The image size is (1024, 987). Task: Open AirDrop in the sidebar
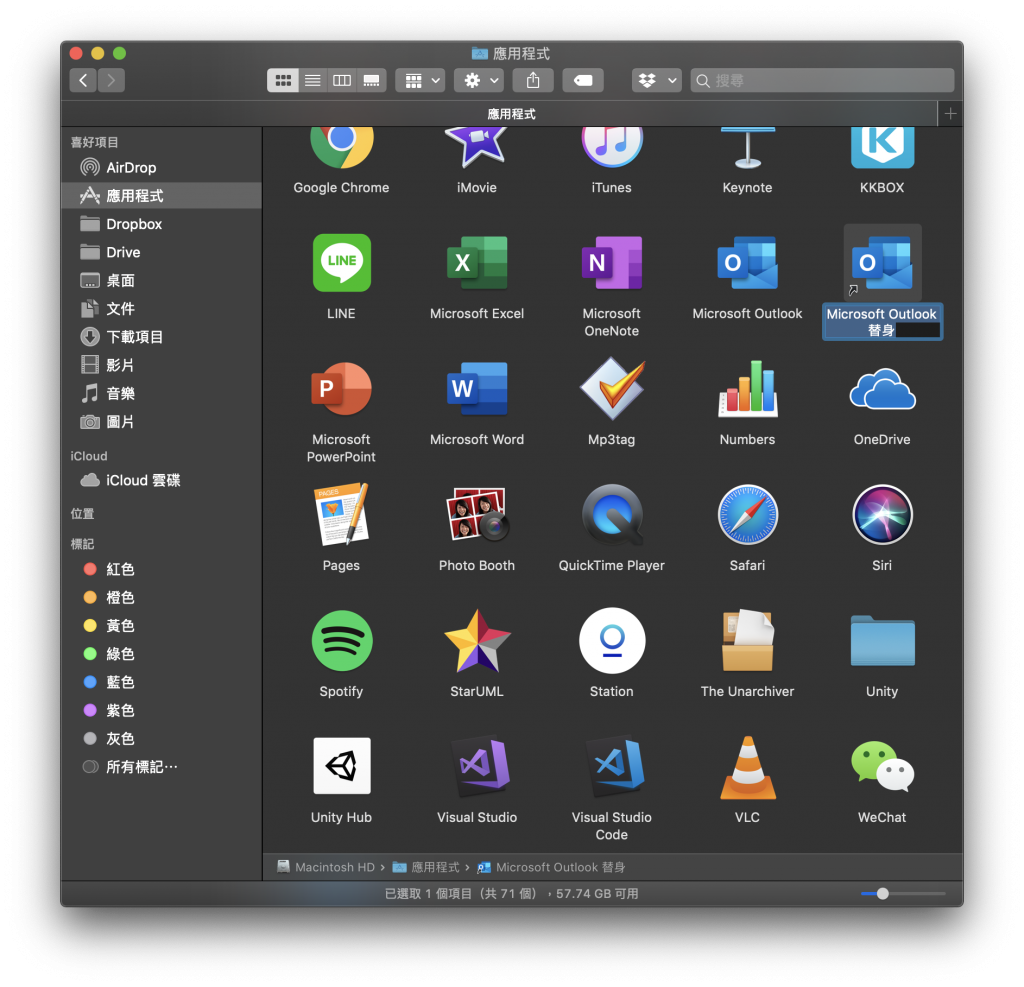tap(161, 167)
